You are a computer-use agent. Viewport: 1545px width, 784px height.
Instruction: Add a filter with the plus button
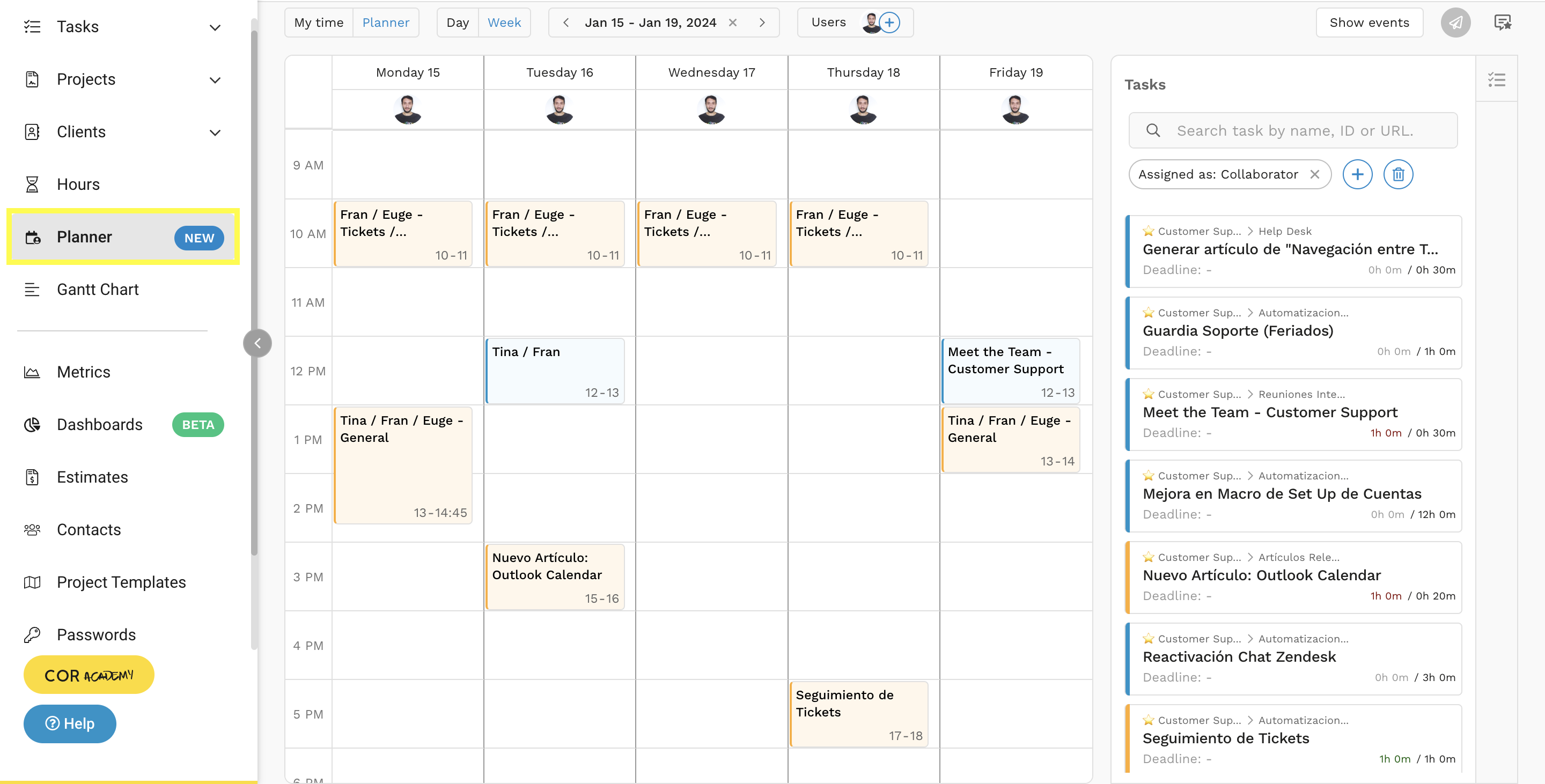point(1357,174)
